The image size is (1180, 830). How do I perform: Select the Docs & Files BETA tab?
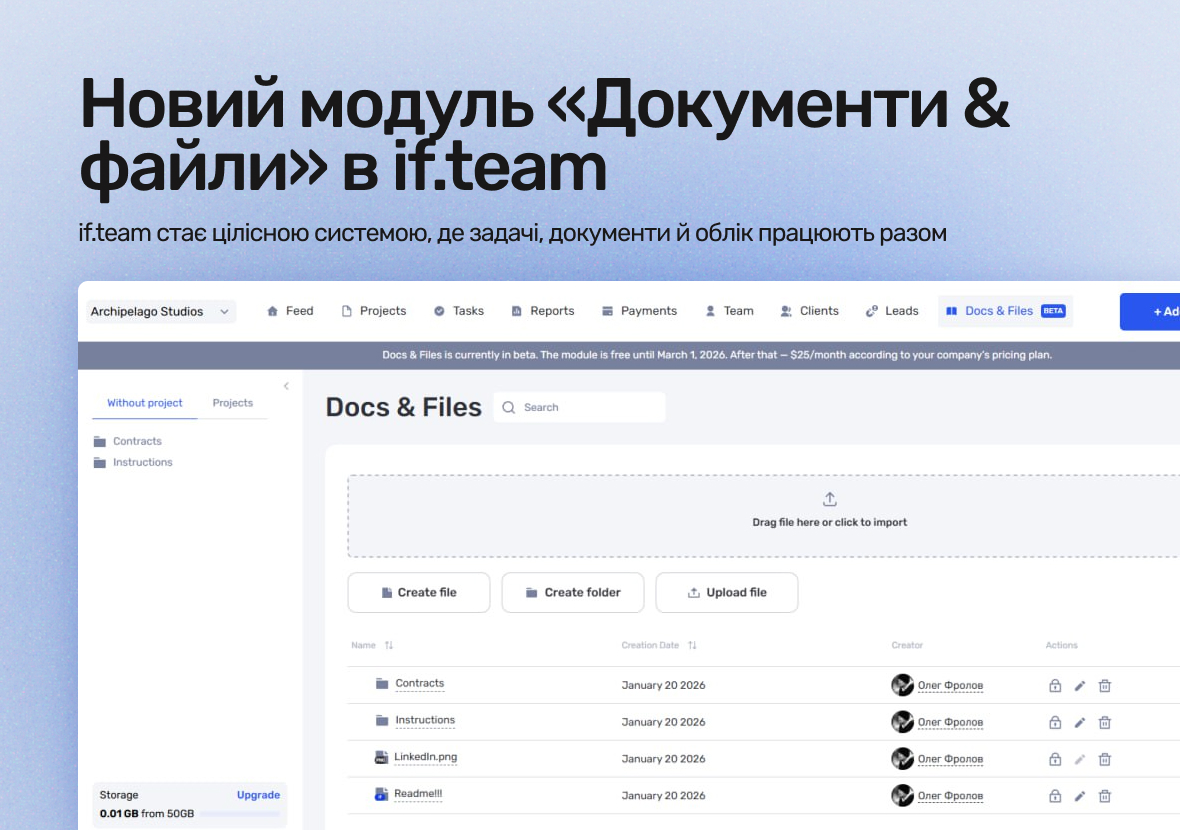(x=1005, y=311)
